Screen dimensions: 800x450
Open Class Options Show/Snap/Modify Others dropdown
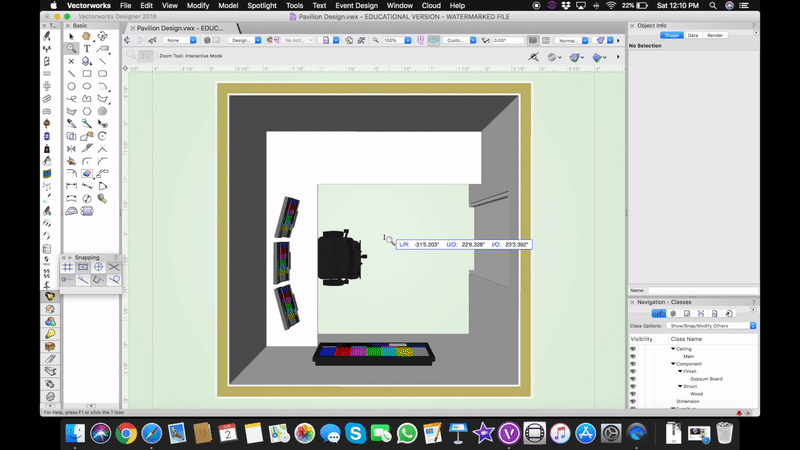coord(711,326)
